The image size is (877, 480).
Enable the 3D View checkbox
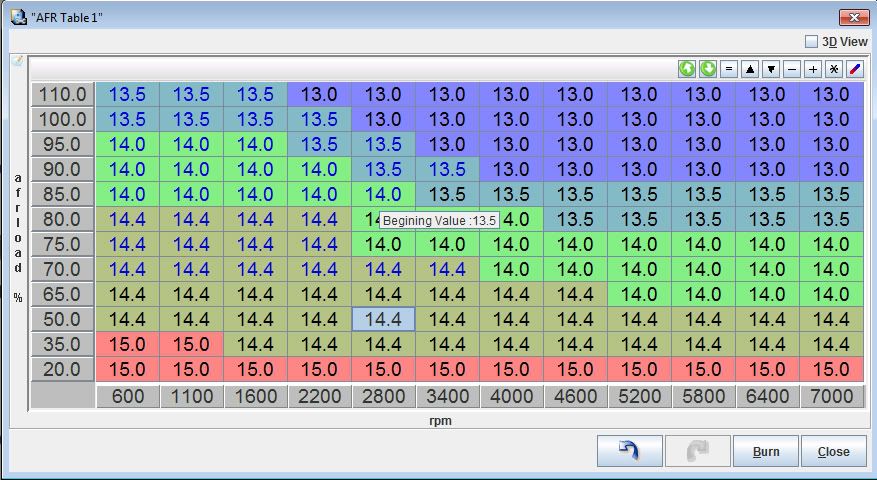(811, 42)
